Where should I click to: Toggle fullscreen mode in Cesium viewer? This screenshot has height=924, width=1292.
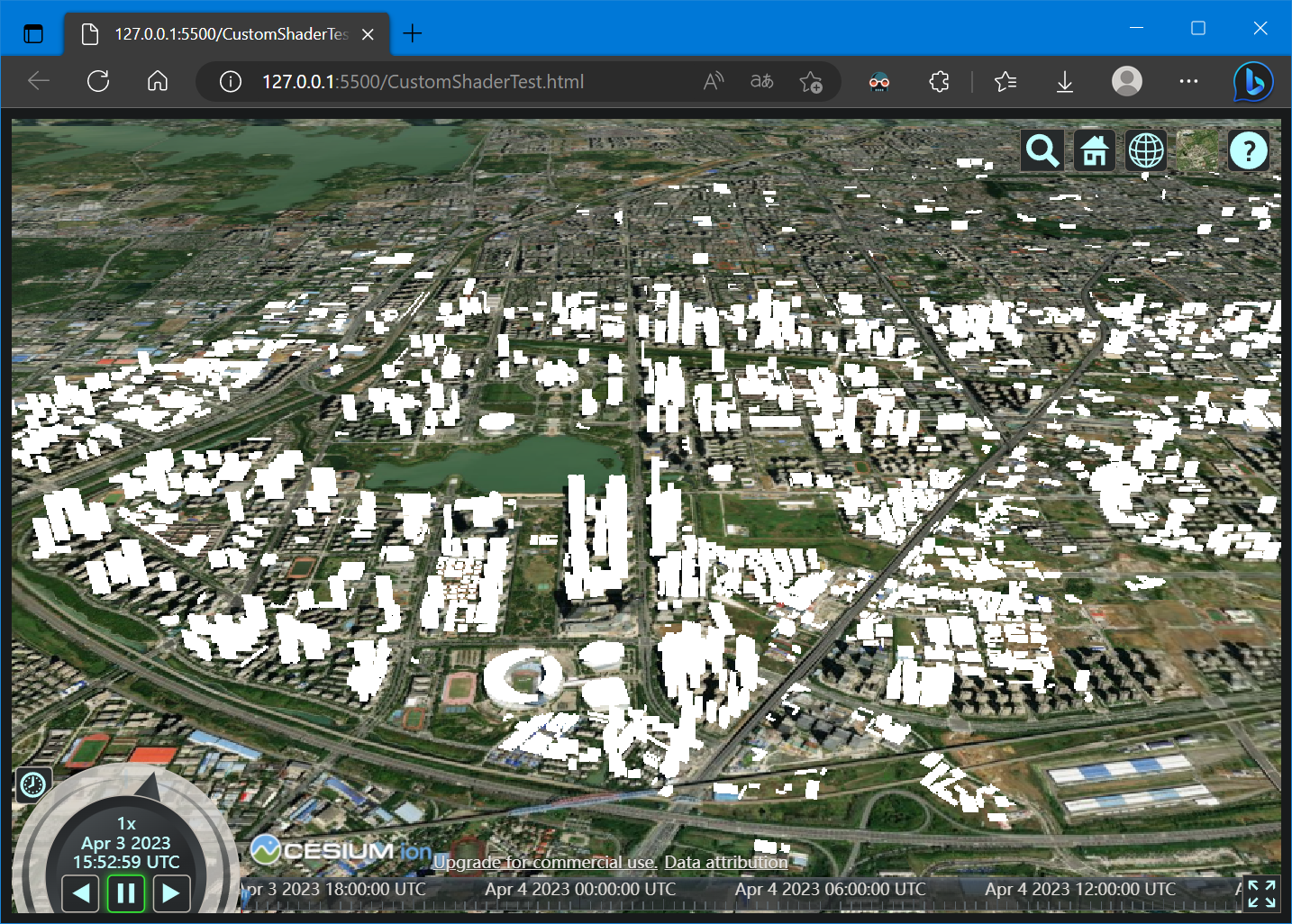tap(1261, 893)
